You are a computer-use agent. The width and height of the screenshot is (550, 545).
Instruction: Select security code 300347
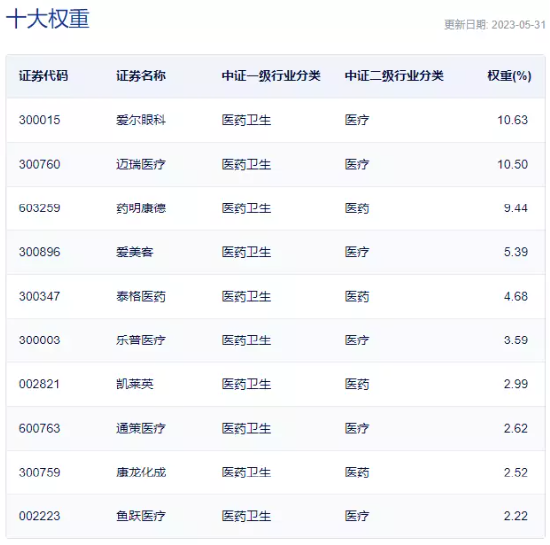(x=40, y=296)
